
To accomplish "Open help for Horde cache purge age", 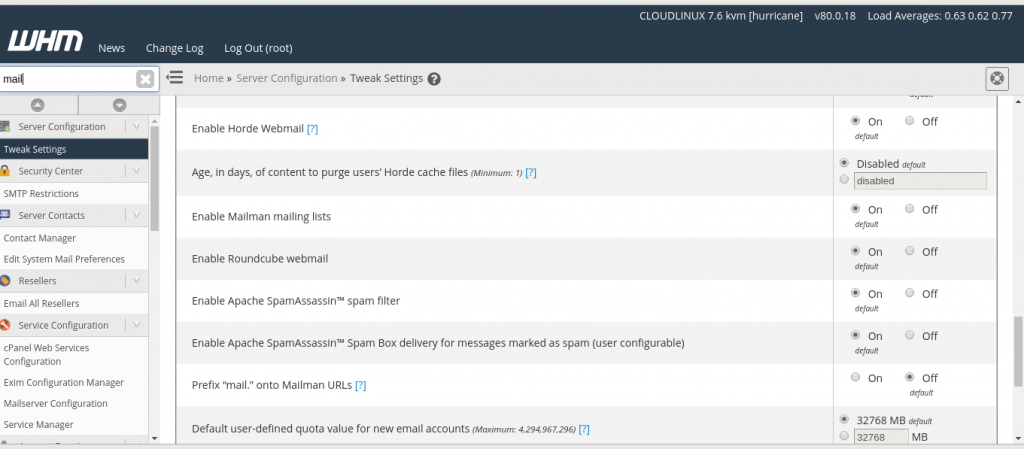I will click(531, 172).
